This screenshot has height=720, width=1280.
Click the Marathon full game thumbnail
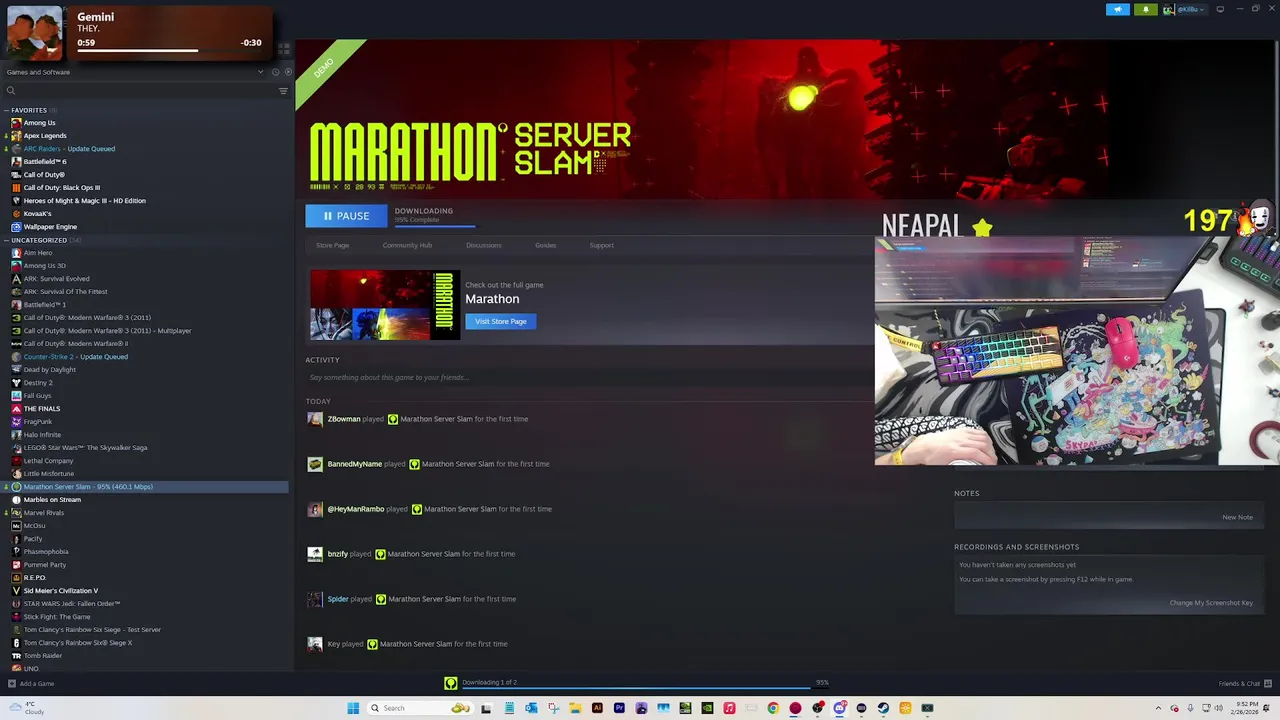pyautogui.click(x=385, y=305)
